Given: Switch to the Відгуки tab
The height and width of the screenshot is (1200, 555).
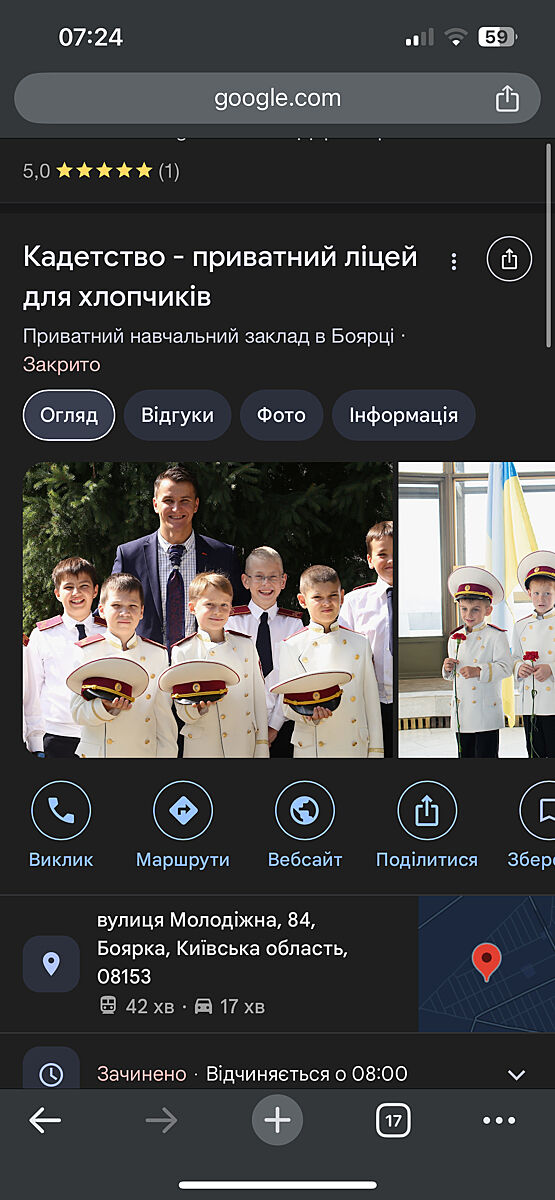Looking at the screenshot, I should coord(177,415).
